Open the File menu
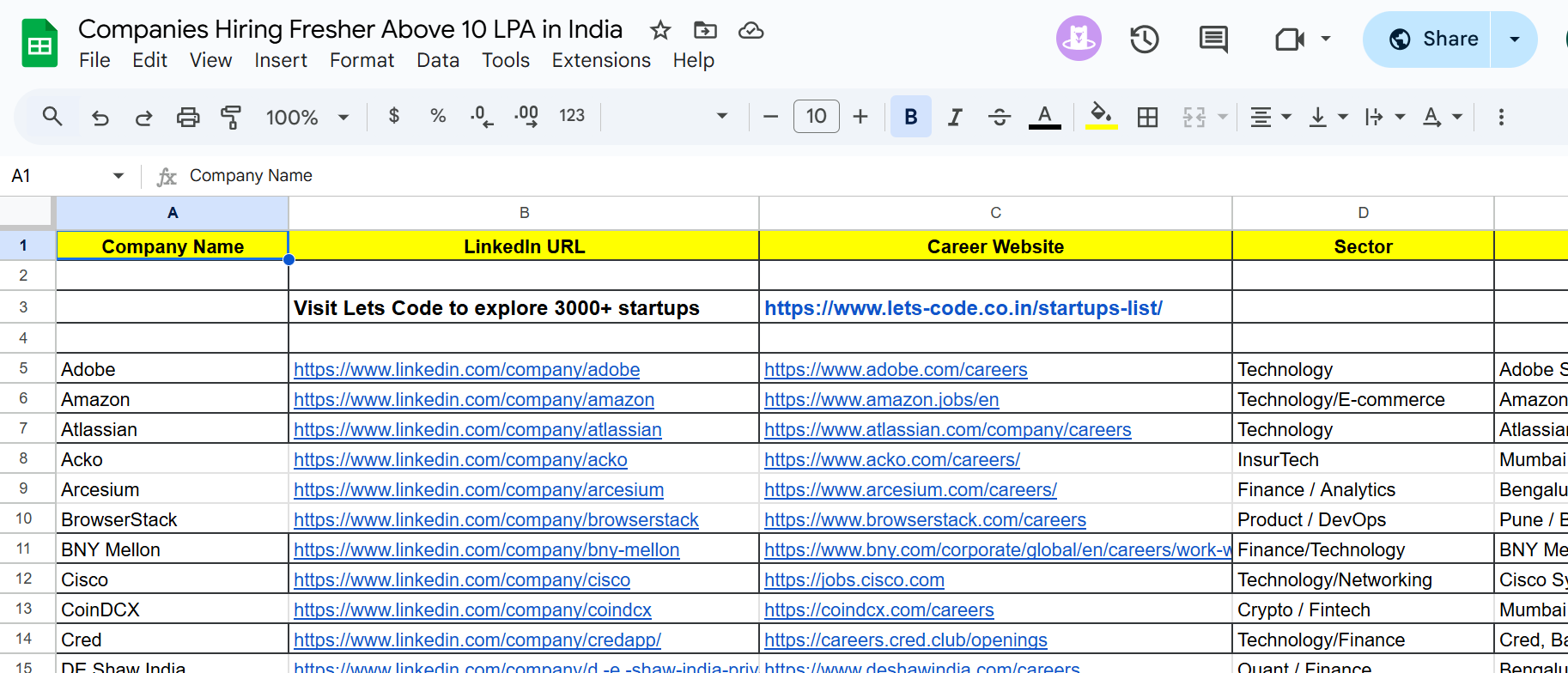This screenshot has width=1568, height=673. 94,60
